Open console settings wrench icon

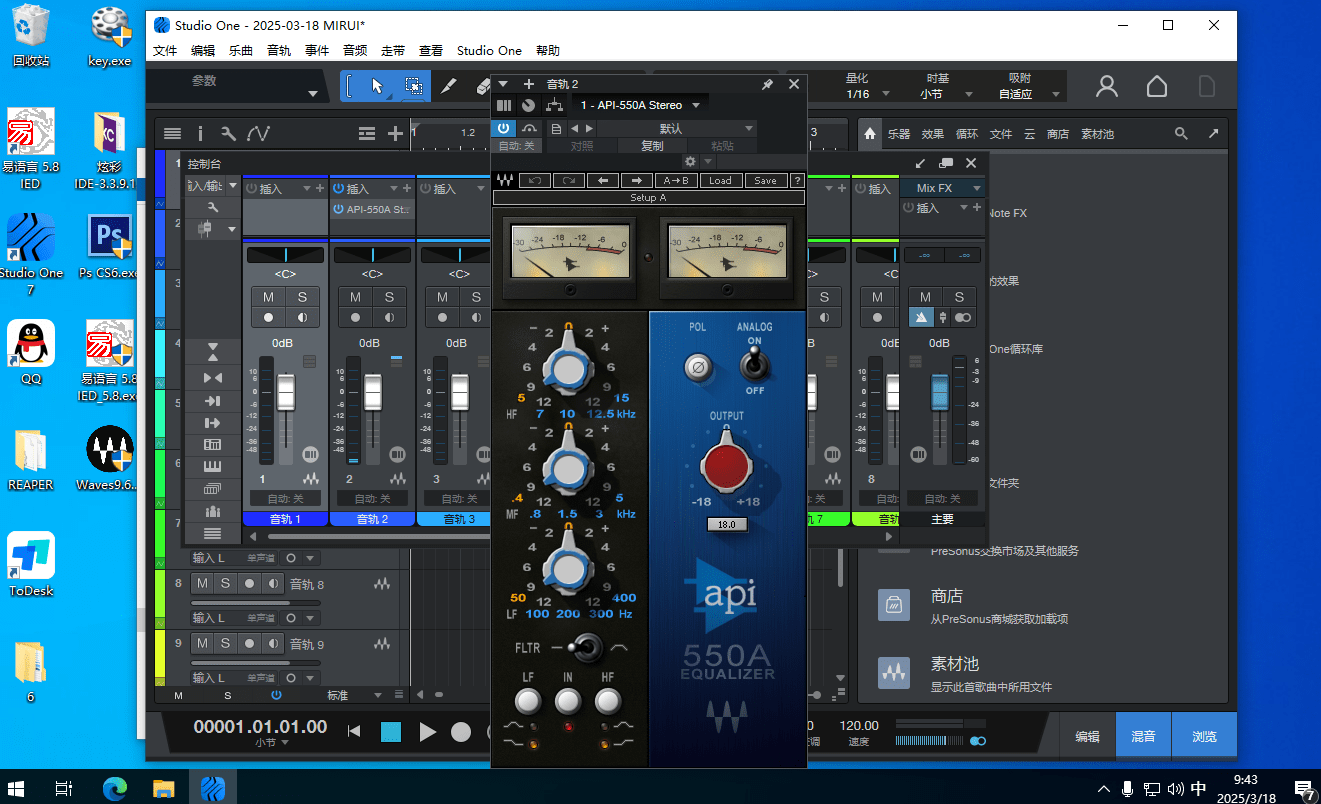tap(213, 207)
